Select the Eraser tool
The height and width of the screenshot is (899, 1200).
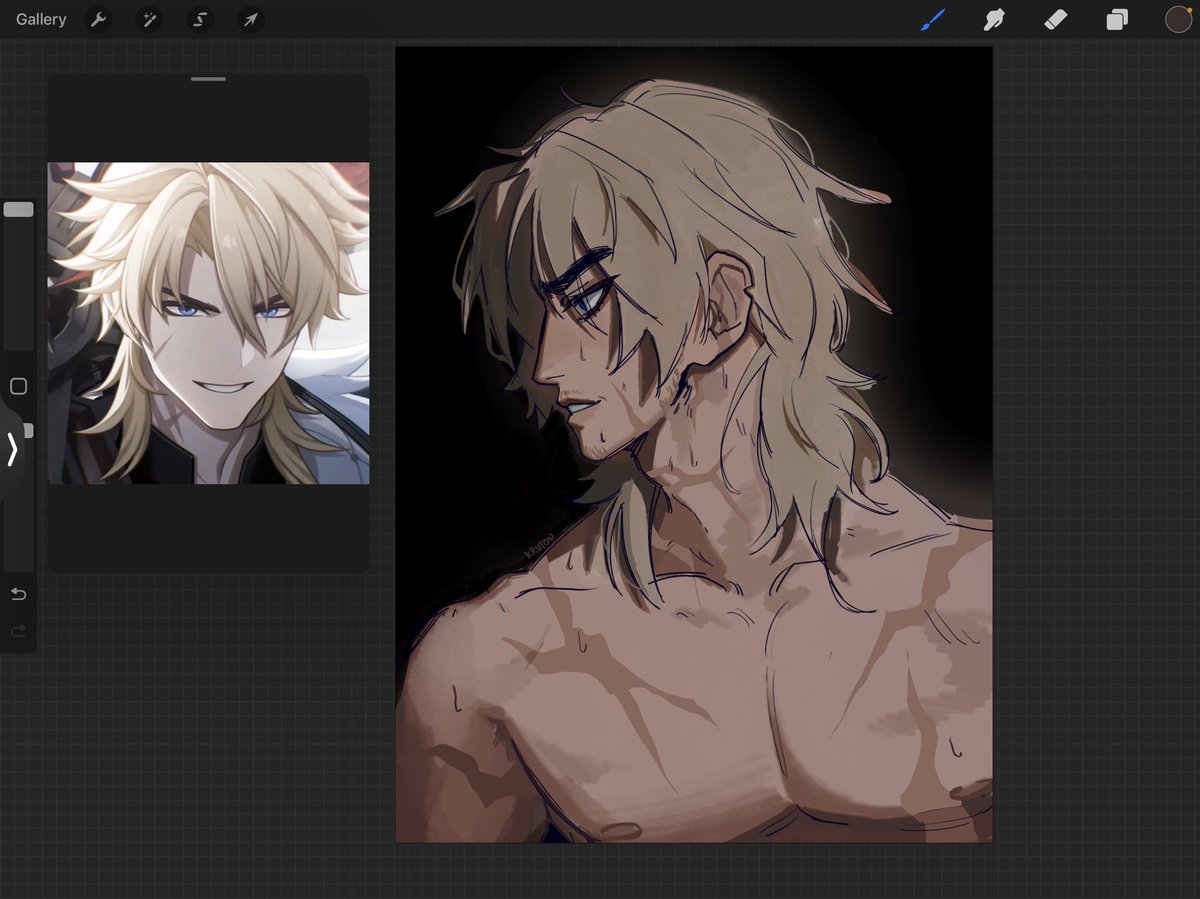(x=1055, y=19)
